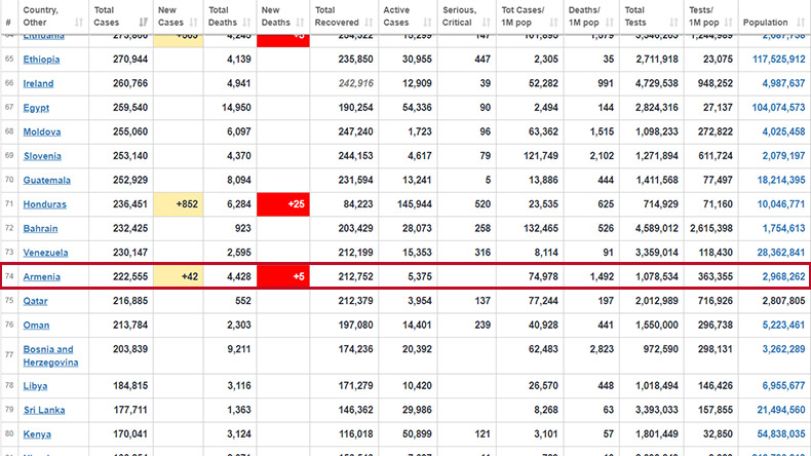Open Ethiopia population figure link
The height and width of the screenshot is (456, 811).
click(x=778, y=59)
